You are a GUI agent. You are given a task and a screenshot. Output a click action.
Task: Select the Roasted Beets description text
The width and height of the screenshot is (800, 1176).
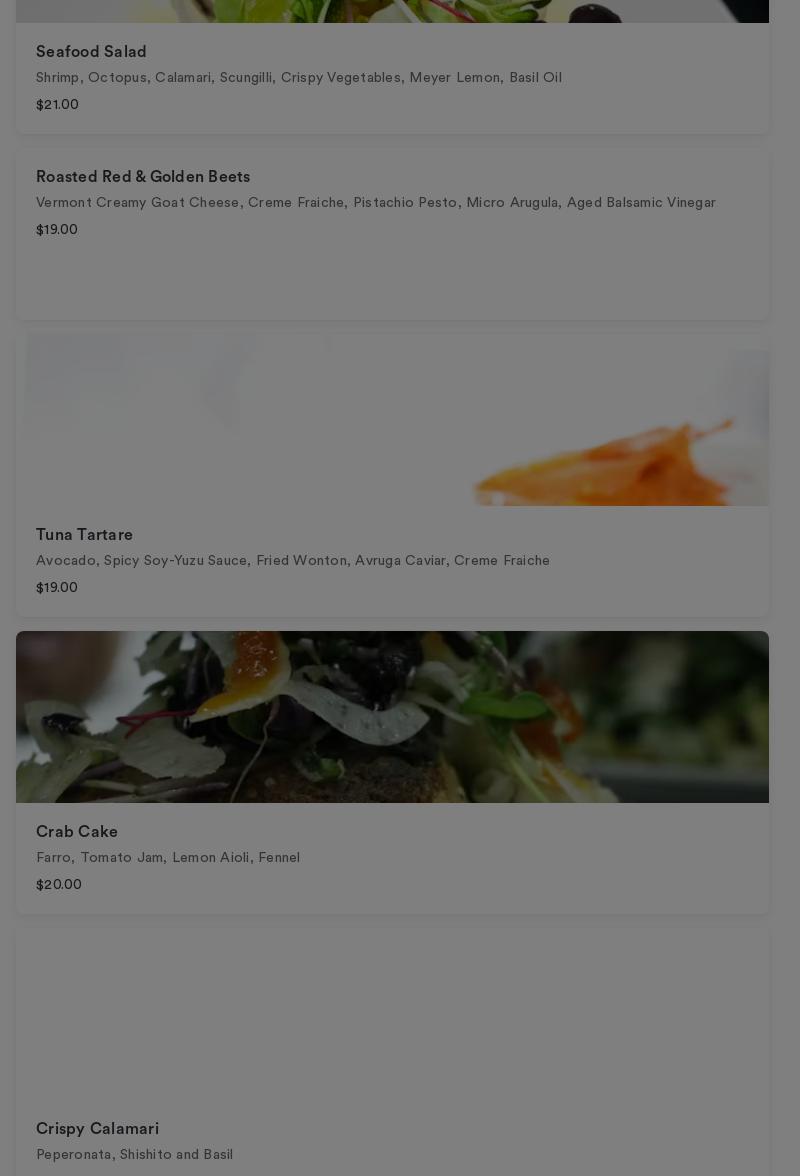(376, 202)
